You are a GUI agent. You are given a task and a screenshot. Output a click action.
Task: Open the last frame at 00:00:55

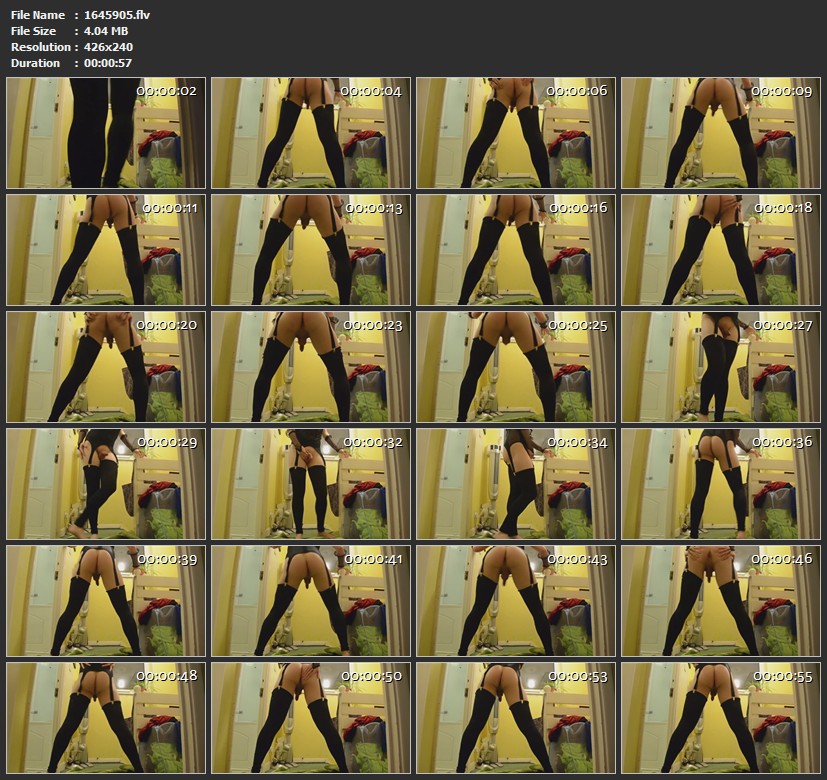coord(719,717)
